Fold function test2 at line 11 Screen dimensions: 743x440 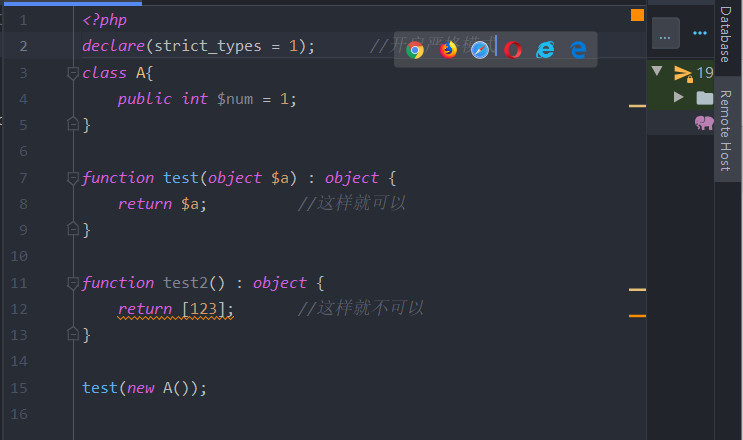coord(73,283)
